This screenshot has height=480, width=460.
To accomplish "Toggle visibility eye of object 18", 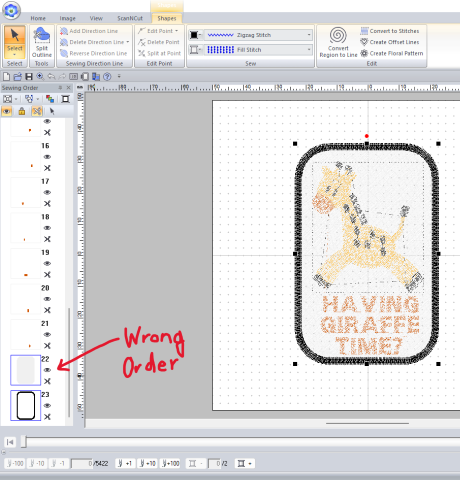I will [x=47, y=228].
